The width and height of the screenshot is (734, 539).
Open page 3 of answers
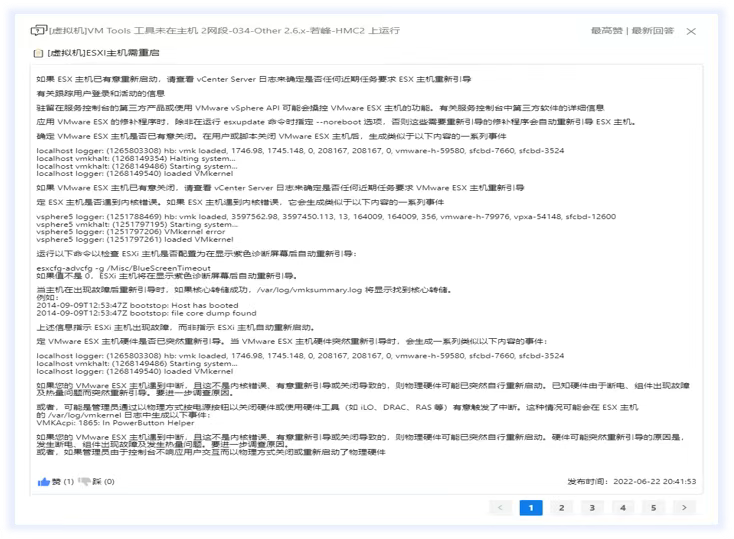[x=592, y=508]
